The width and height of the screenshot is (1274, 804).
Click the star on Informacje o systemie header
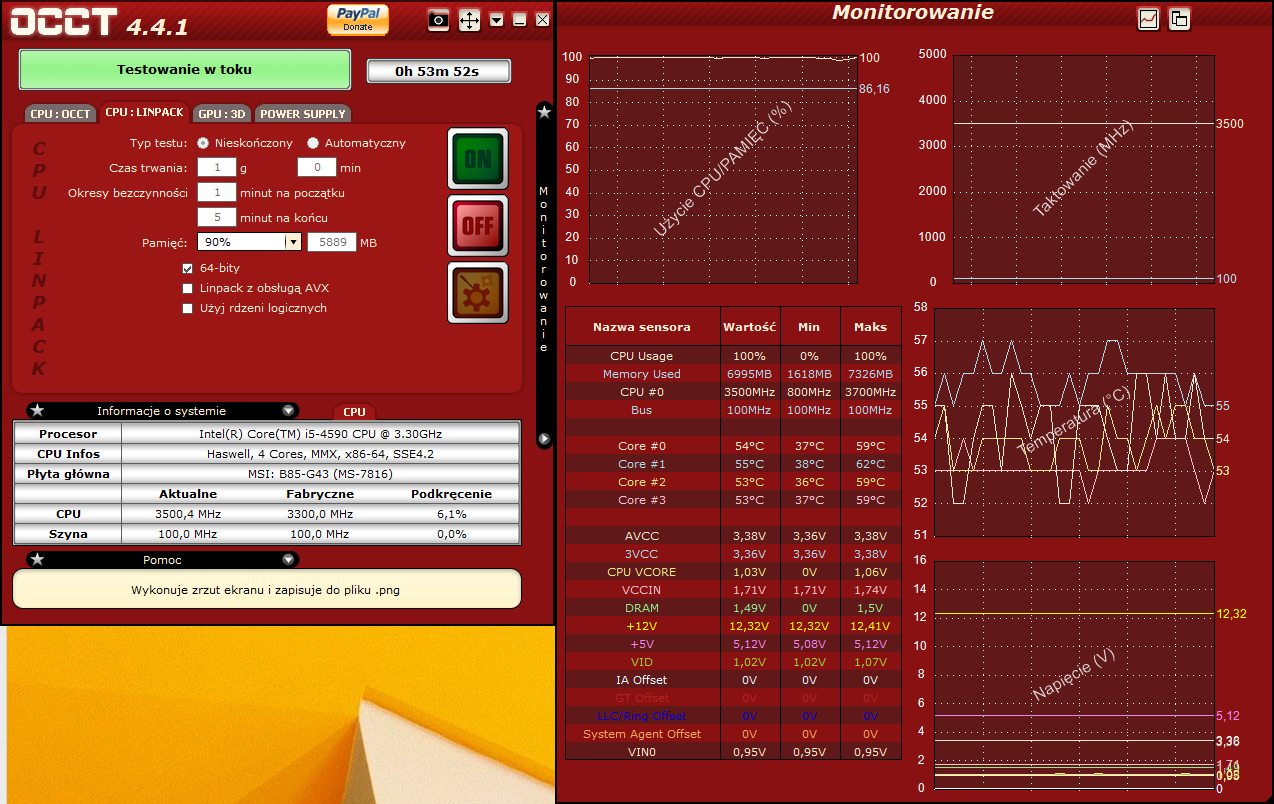[37, 411]
